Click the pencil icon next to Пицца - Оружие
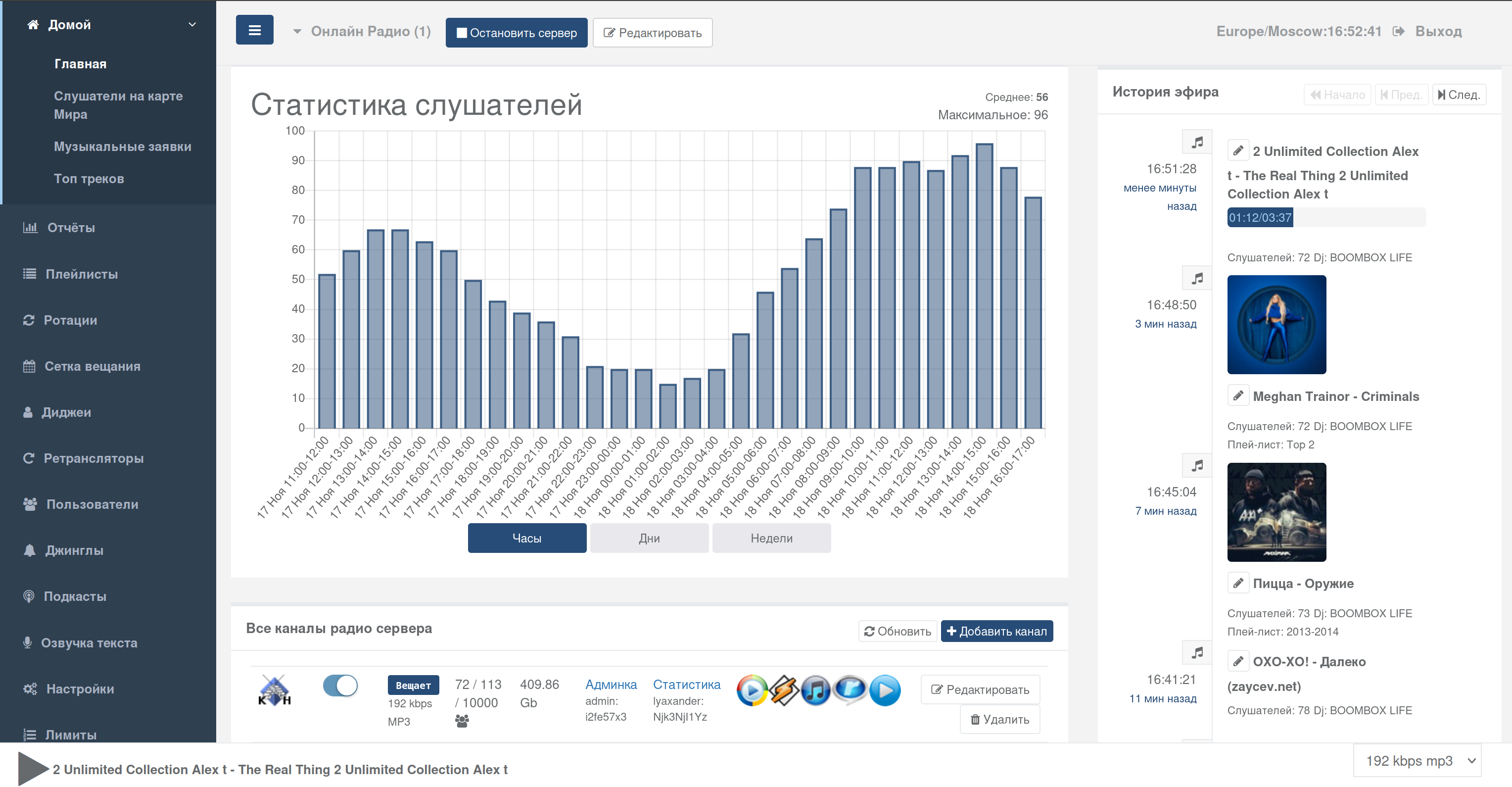Viewport: 1512px width, 787px height. click(x=1237, y=583)
